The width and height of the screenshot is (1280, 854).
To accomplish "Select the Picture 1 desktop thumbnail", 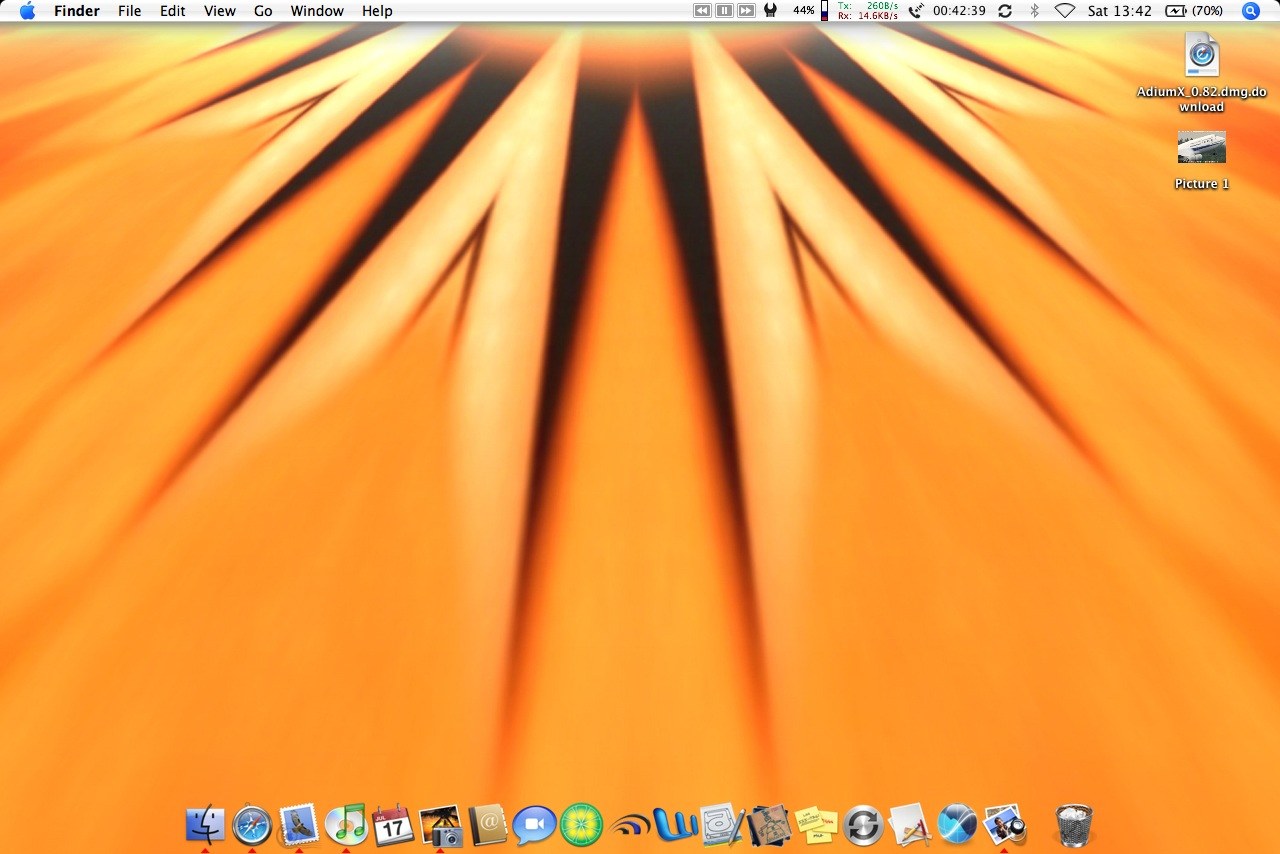I will tap(1202, 148).
